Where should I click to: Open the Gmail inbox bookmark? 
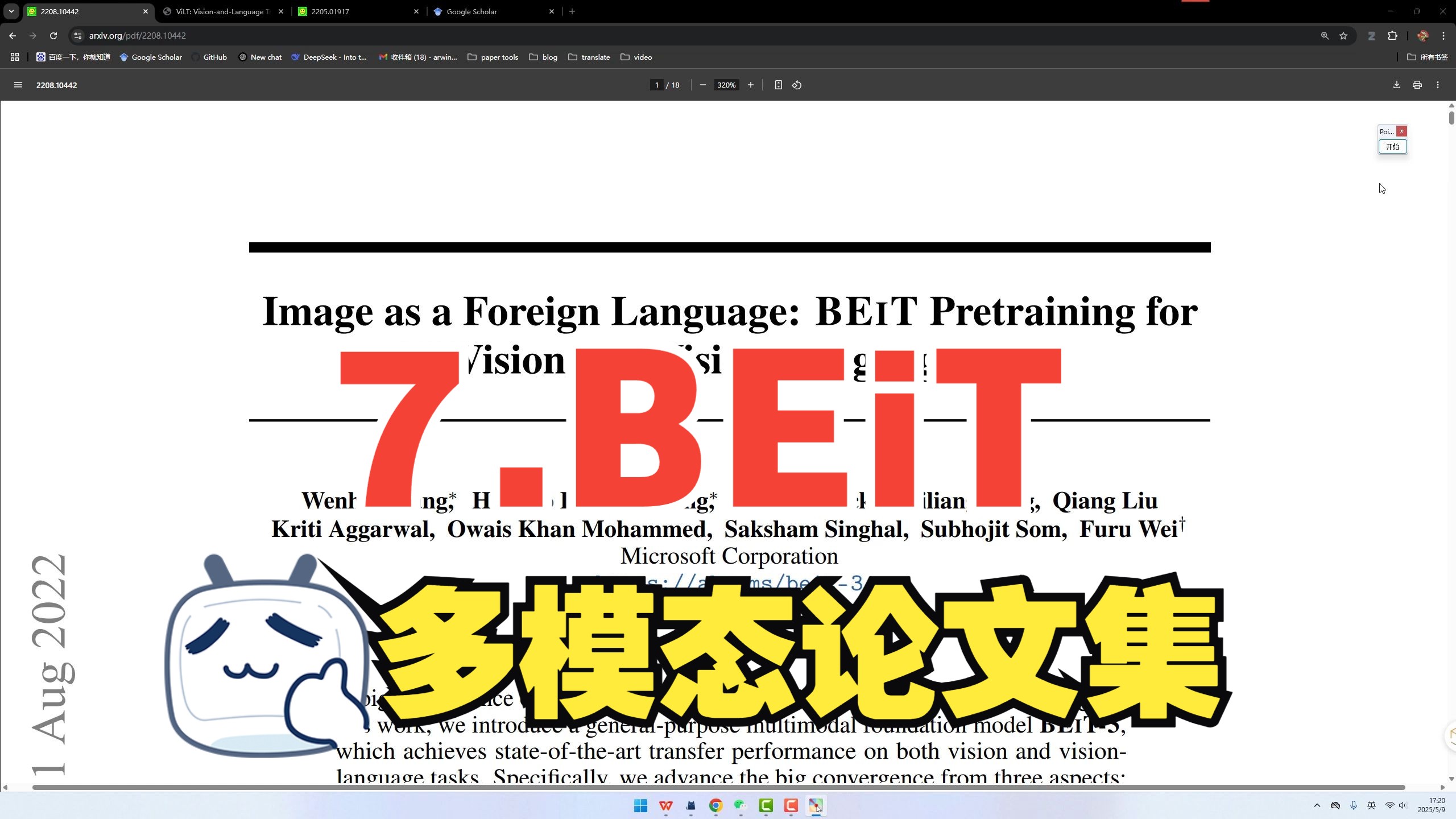pyautogui.click(x=418, y=57)
